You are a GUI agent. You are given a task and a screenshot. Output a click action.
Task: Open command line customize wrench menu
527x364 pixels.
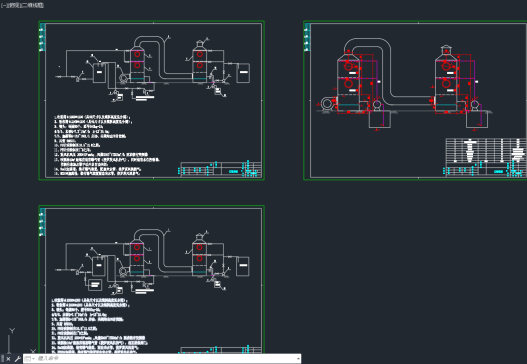pos(17,359)
